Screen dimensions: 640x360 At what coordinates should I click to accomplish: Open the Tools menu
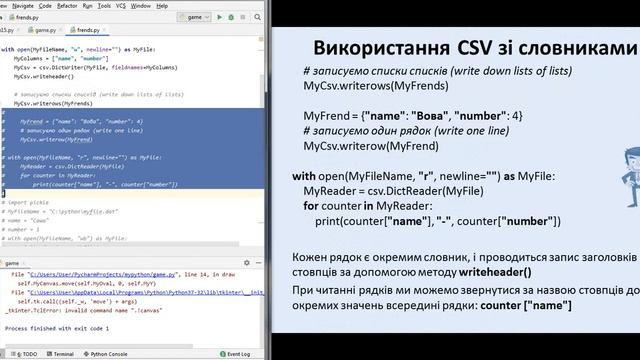(104, 6)
